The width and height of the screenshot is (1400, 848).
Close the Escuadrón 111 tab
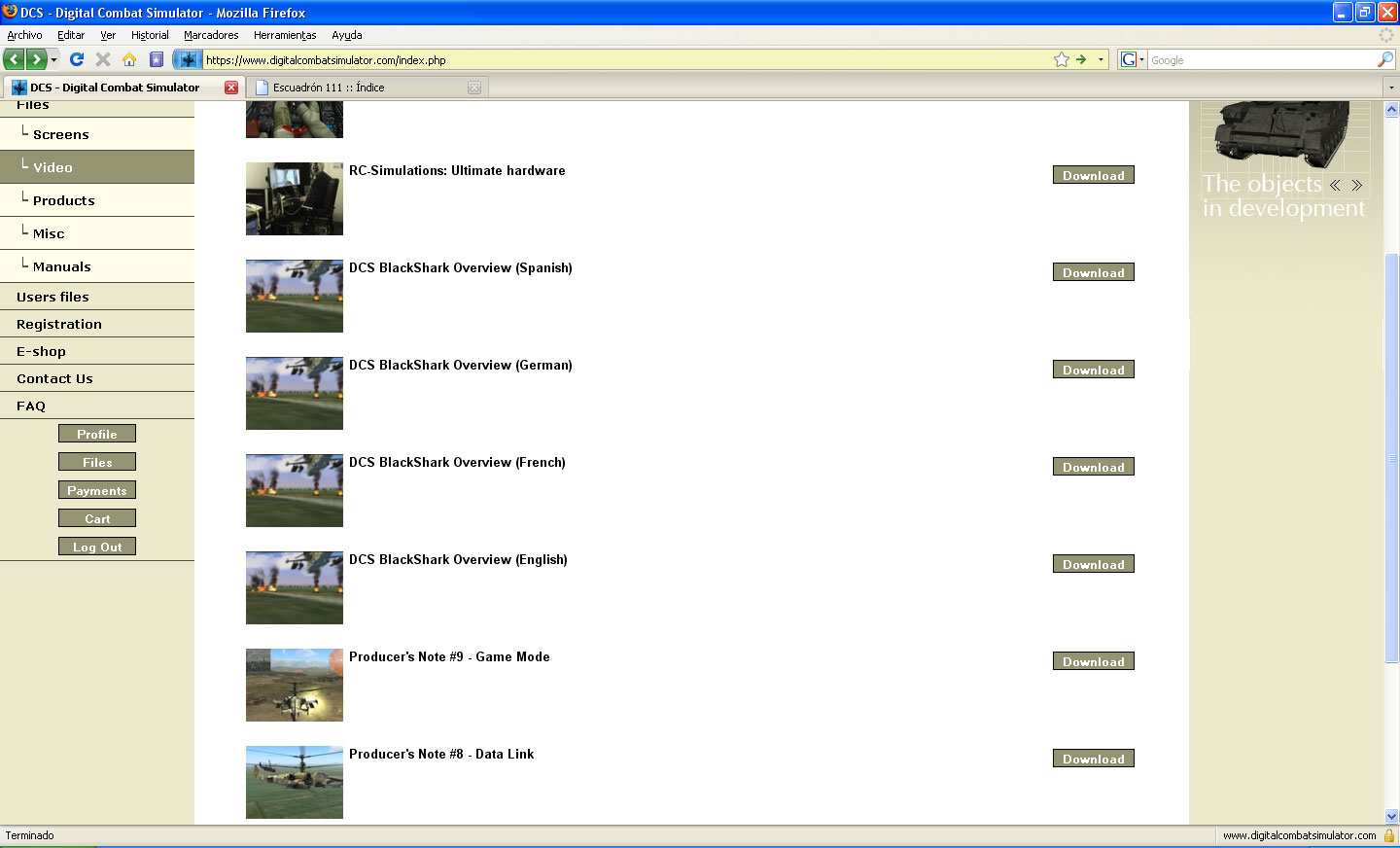click(x=474, y=88)
